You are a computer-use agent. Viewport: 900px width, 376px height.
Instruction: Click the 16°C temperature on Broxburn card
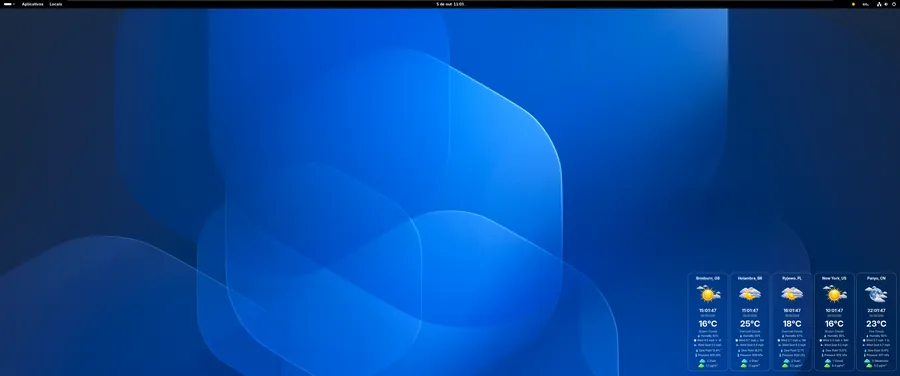pyautogui.click(x=708, y=324)
